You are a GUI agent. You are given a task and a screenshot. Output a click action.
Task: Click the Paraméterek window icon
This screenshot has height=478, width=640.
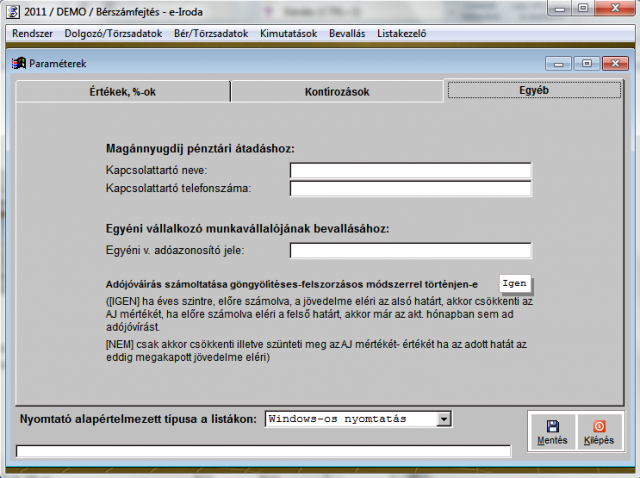point(17,63)
